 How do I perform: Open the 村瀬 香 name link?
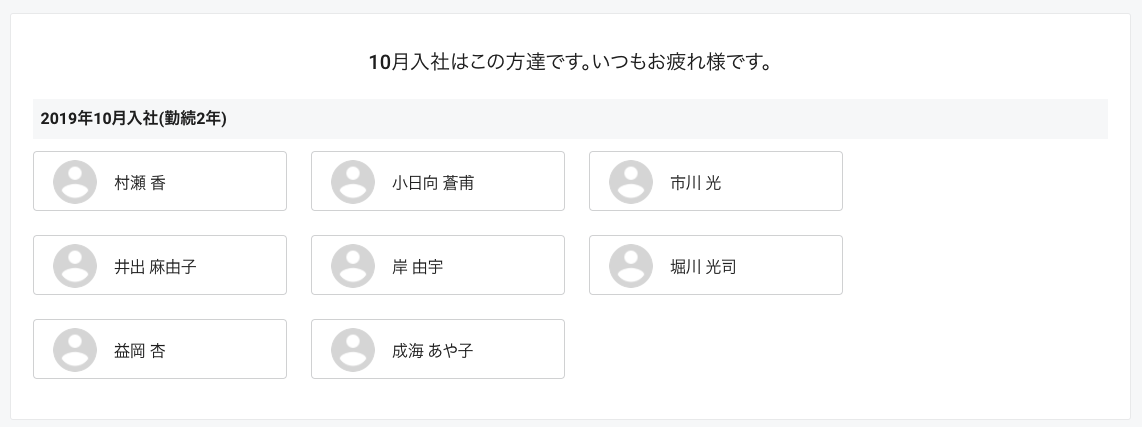click(x=140, y=183)
